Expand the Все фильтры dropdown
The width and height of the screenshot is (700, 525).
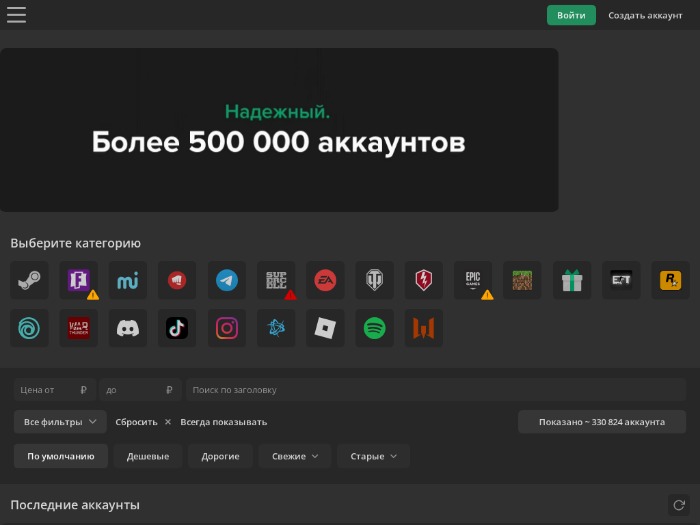(60, 422)
